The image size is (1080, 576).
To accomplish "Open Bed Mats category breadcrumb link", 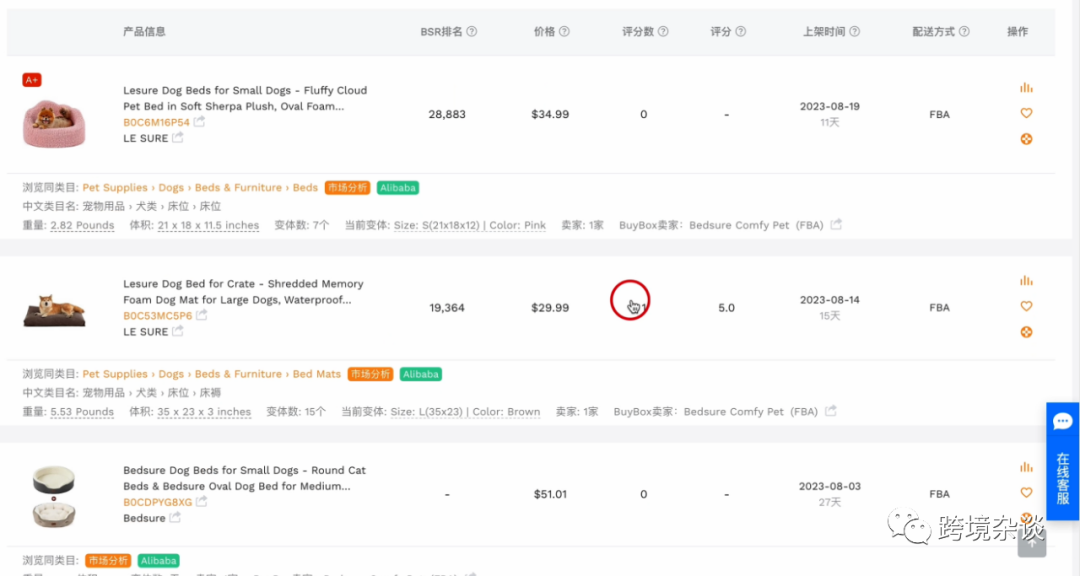I will point(317,374).
